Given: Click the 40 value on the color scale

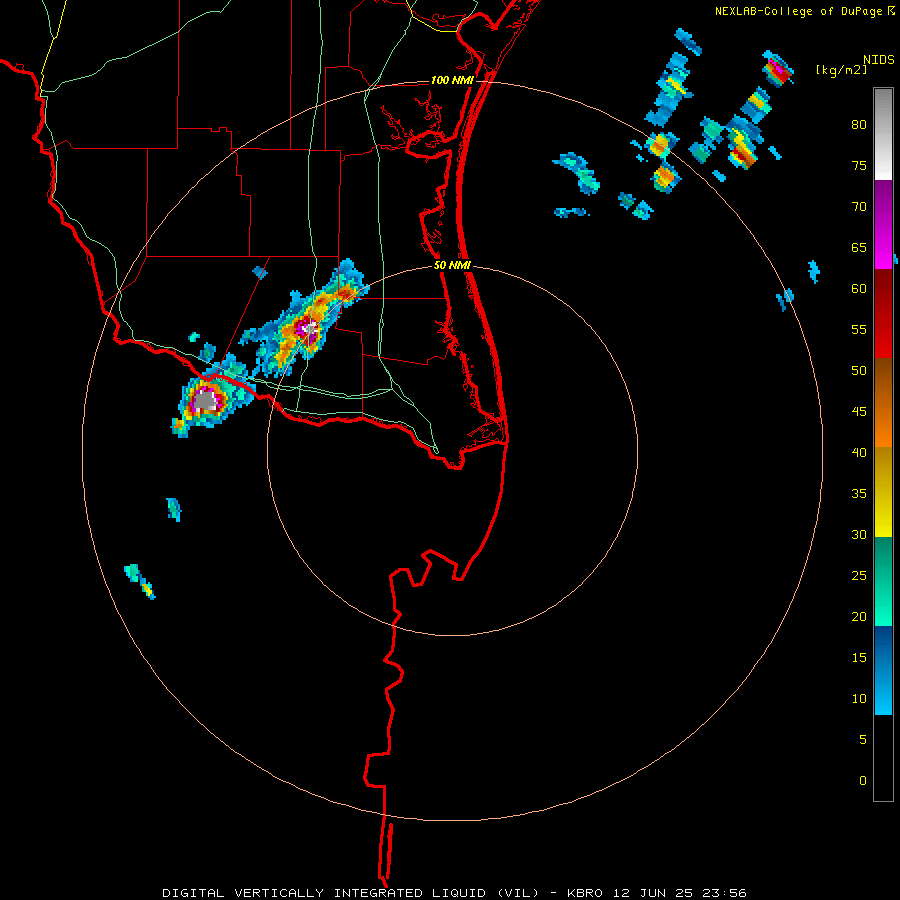Looking at the screenshot, I should (859, 452).
